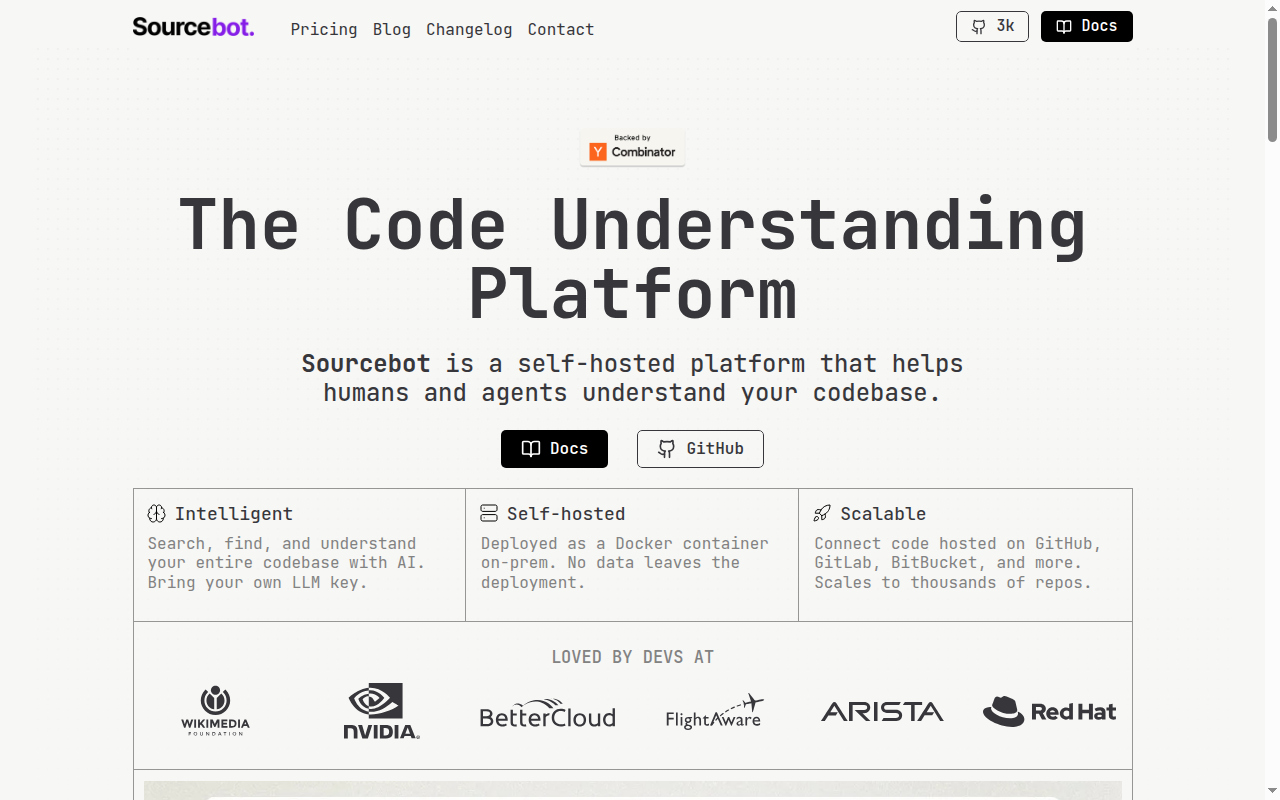Click the scrollbar down arrow
Screen dimensions: 1280x800
[1272, 791]
